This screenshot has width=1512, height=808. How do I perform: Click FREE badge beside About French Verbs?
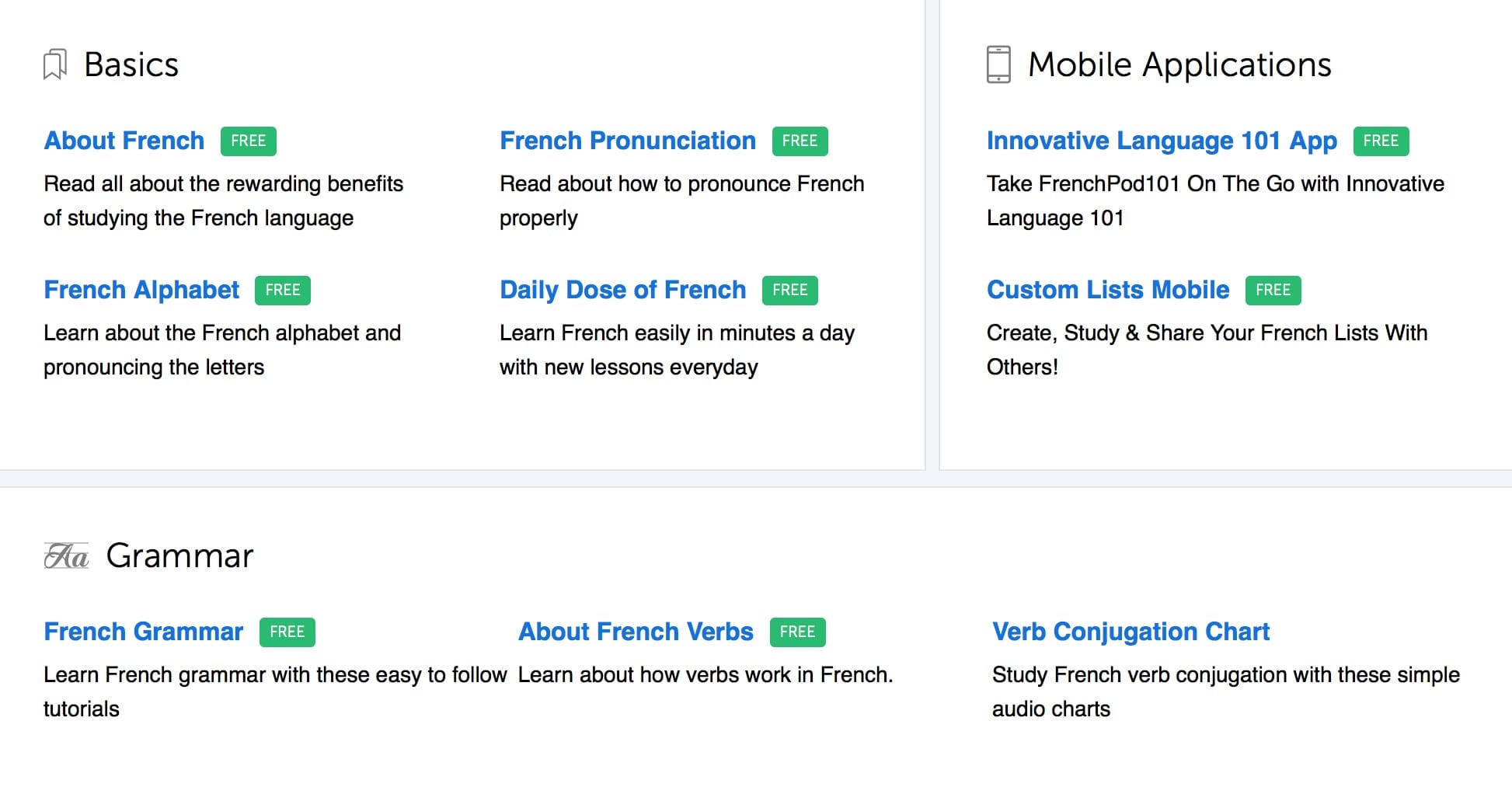(x=797, y=632)
